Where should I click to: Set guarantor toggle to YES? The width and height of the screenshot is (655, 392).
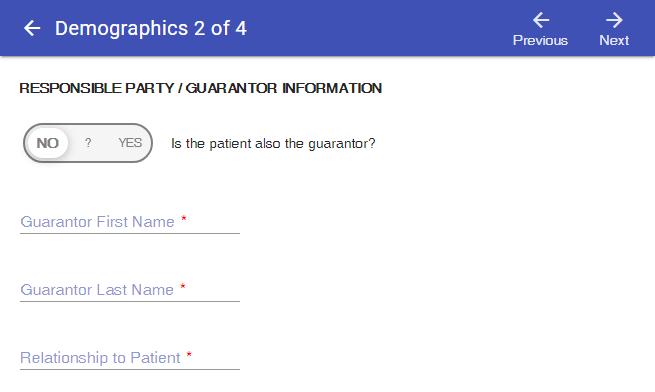pyautogui.click(x=130, y=143)
